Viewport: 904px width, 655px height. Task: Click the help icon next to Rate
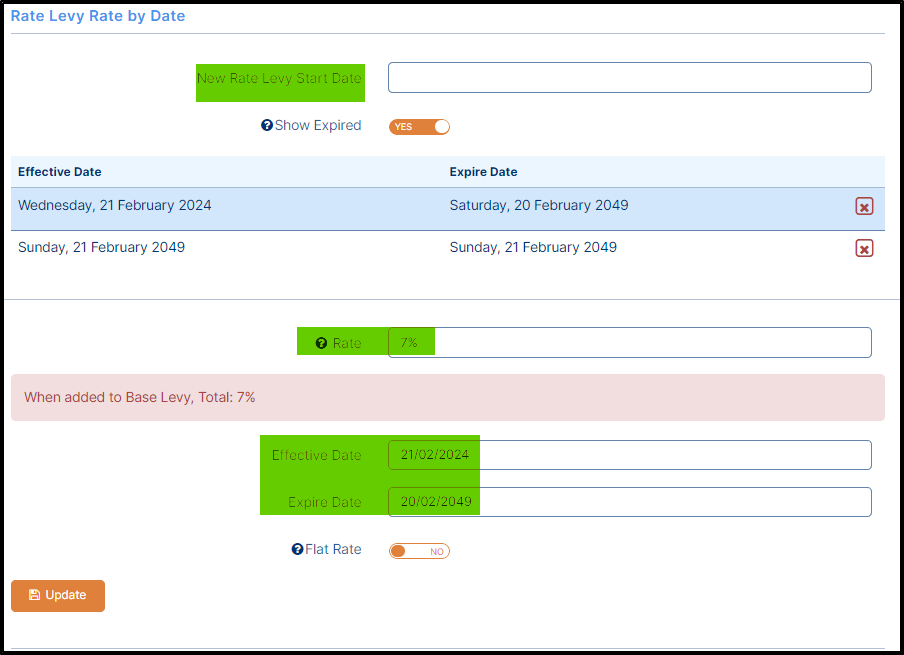(x=321, y=343)
